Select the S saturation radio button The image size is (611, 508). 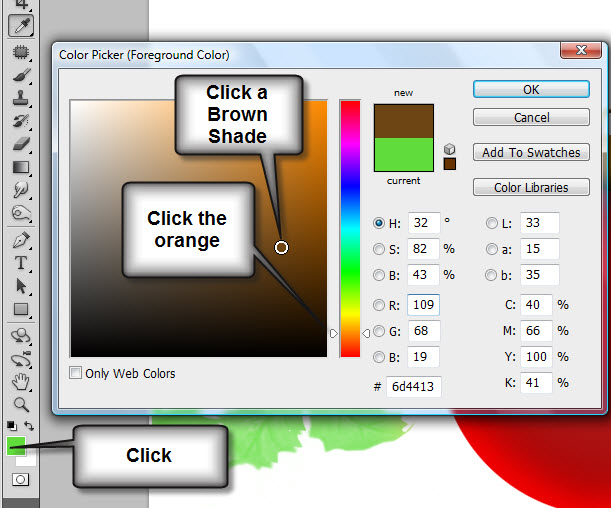pyautogui.click(x=378, y=249)
